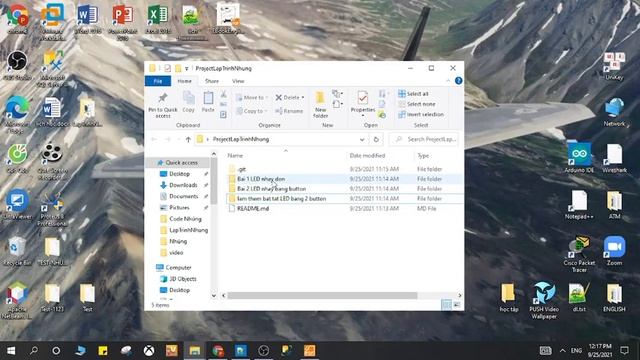Sort files by Name column header
The width and height of the screenshot is (640, 360).
[x=235, y=156]
